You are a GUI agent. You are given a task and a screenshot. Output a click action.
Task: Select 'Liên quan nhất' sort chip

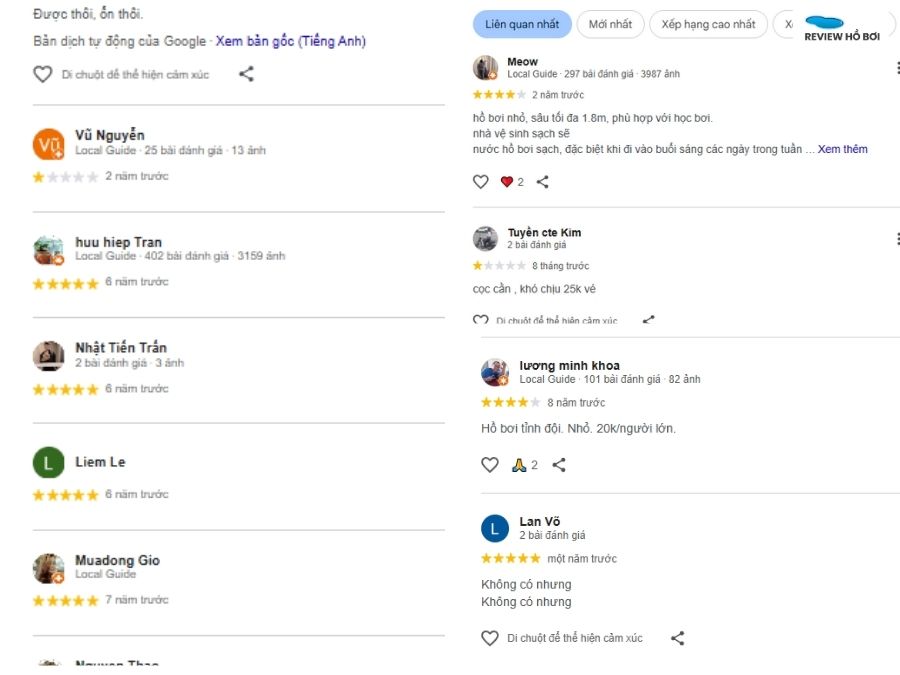click(508, 24)
